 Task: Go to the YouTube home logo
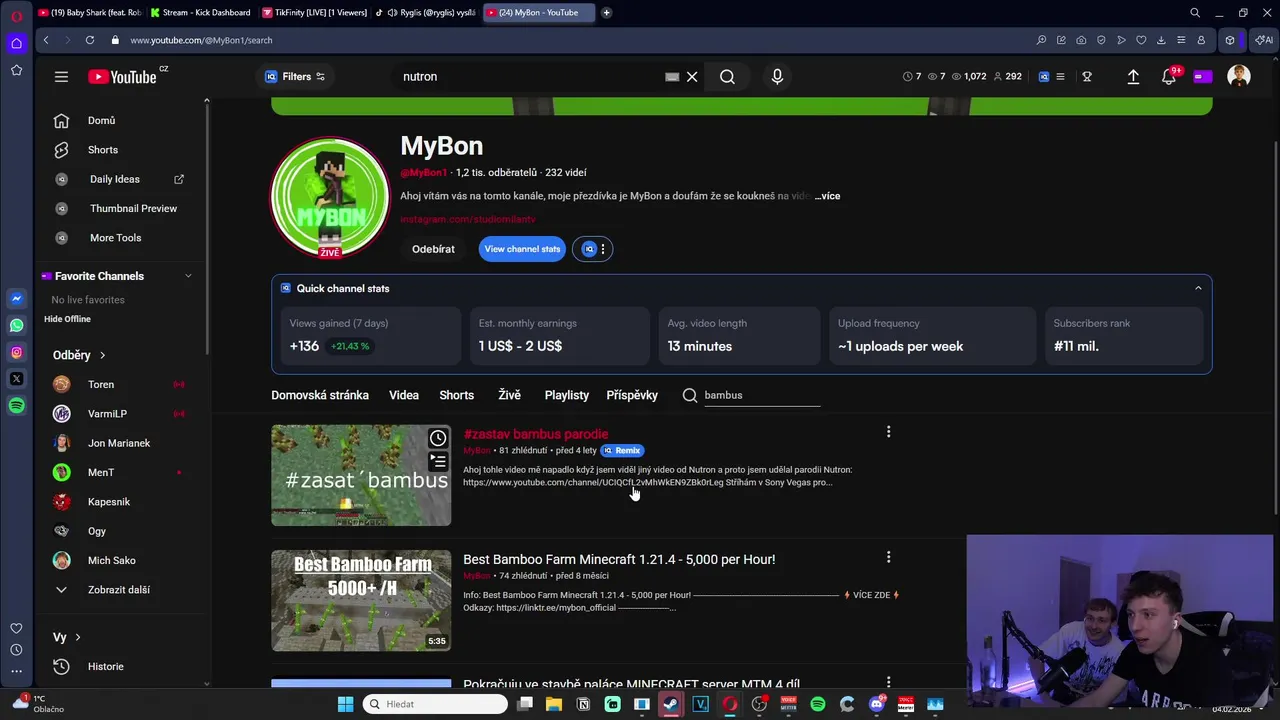click(122, 77)
